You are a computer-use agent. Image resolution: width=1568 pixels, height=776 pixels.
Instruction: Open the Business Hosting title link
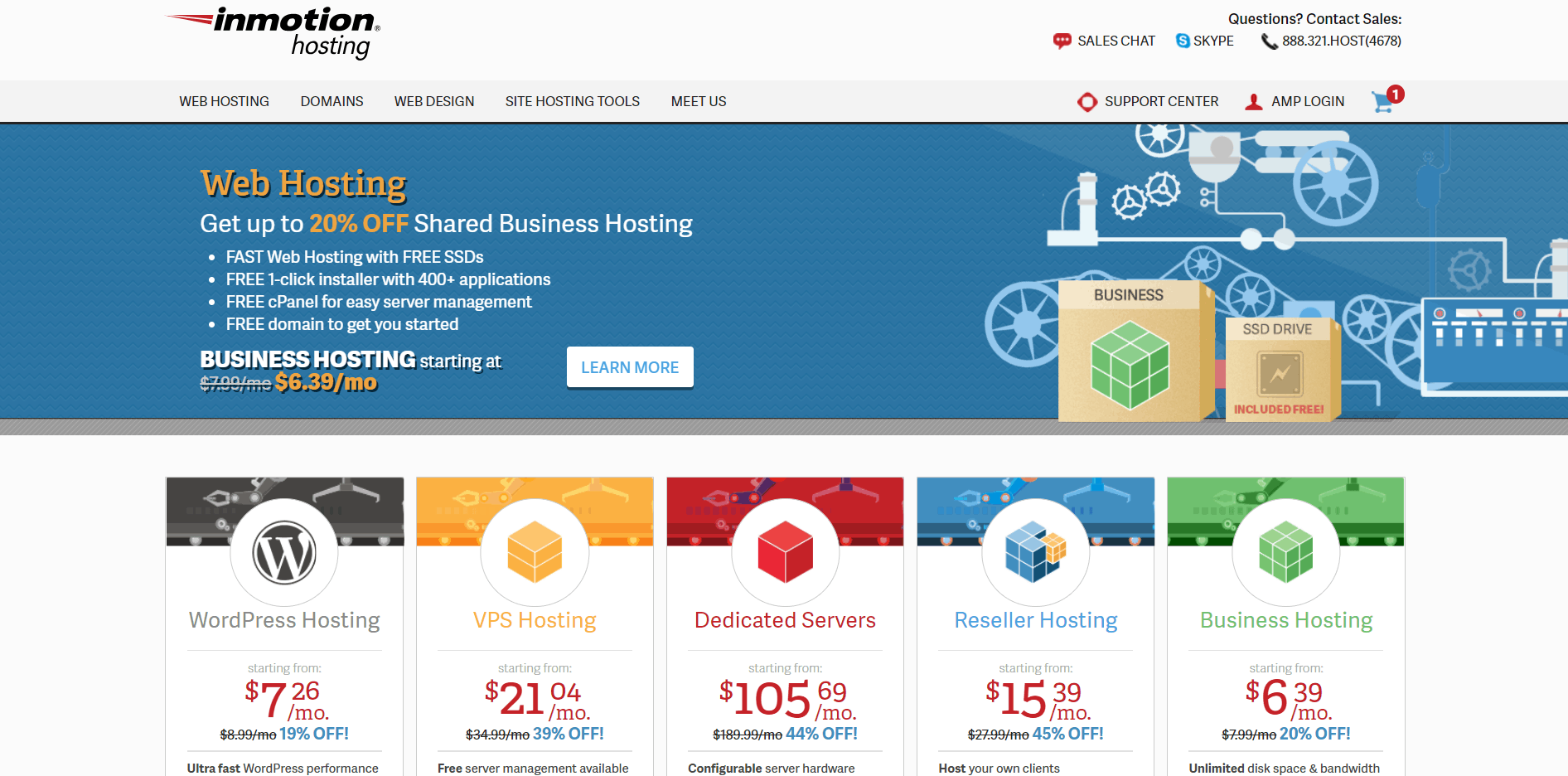click(1286, 620)
